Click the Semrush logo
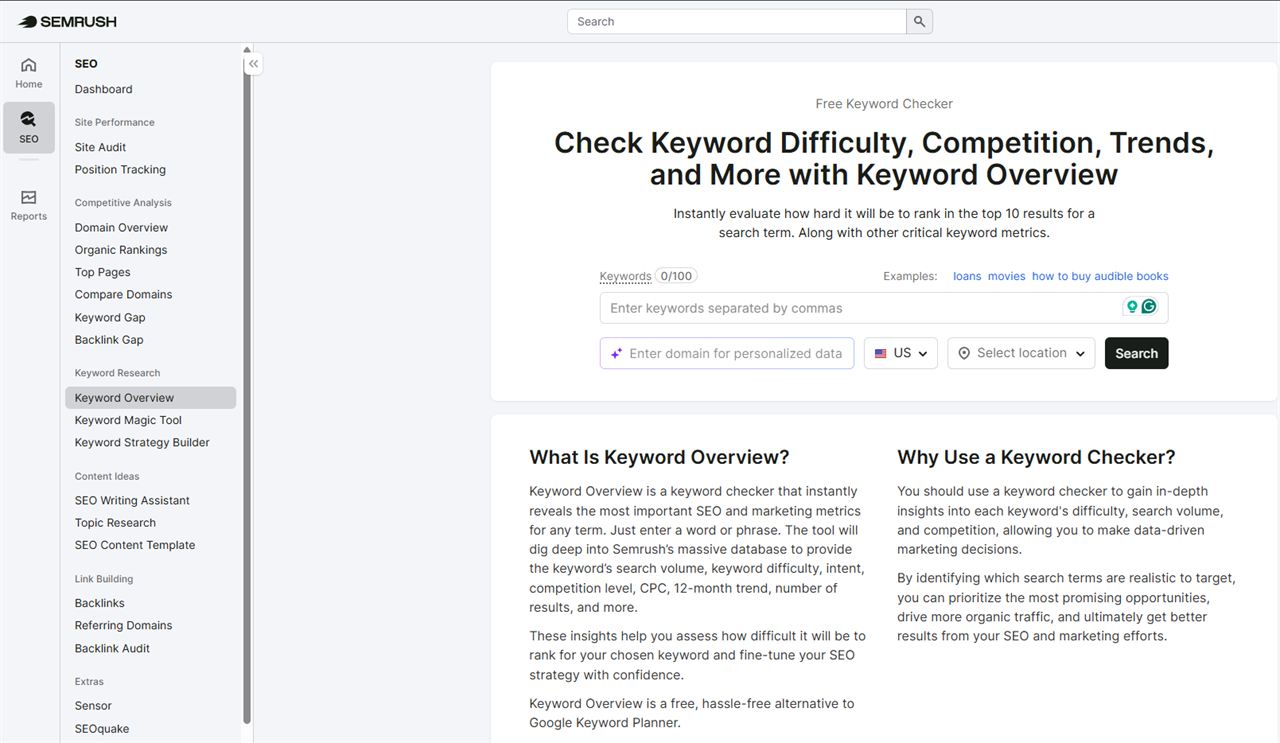This screenshot has height=743, width=1280. click(67, 21)
